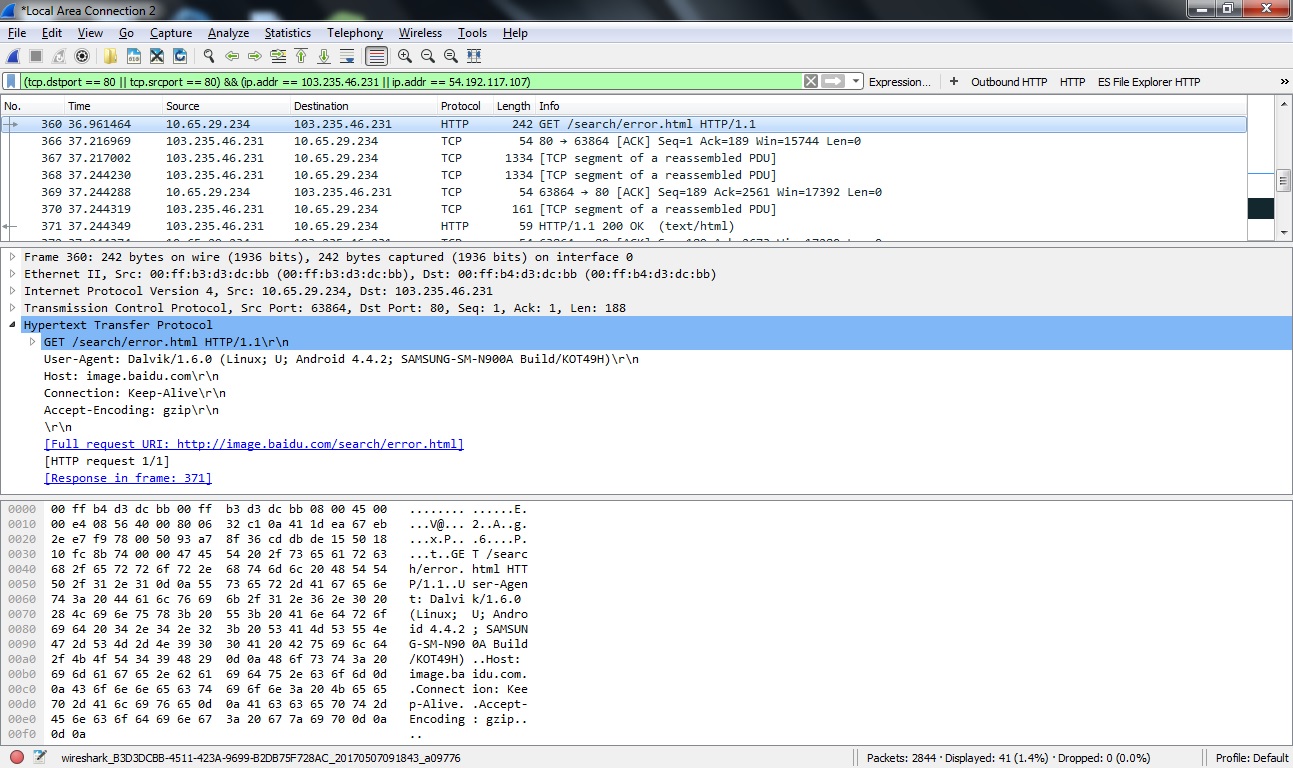Click the find packet magnifier icon
Image resolution: width=1293 pixels, height=768 pixels.
coord(209,57)
